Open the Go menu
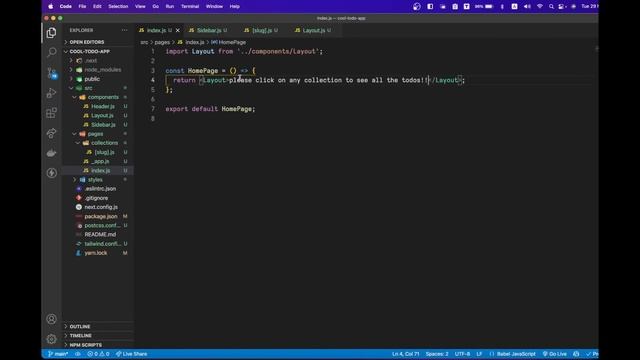The width and height of the screenshot is (640, 360). point(156,7)
